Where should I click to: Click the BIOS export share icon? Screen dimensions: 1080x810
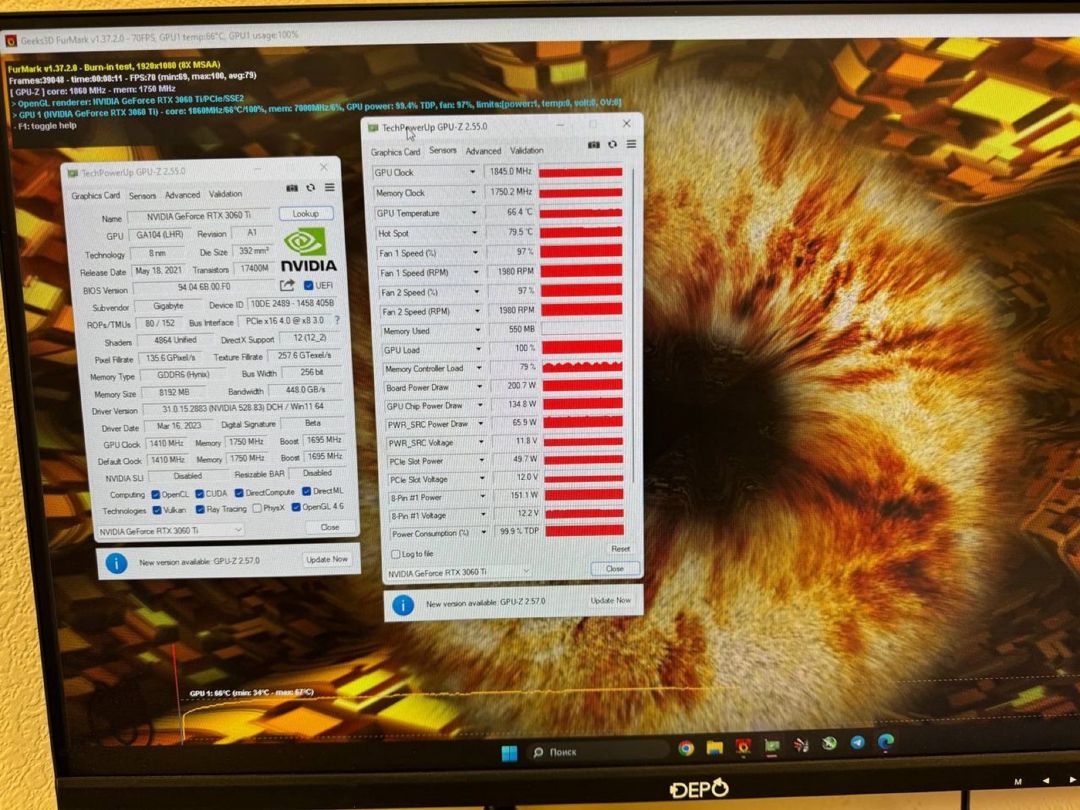tap(287, 285)
